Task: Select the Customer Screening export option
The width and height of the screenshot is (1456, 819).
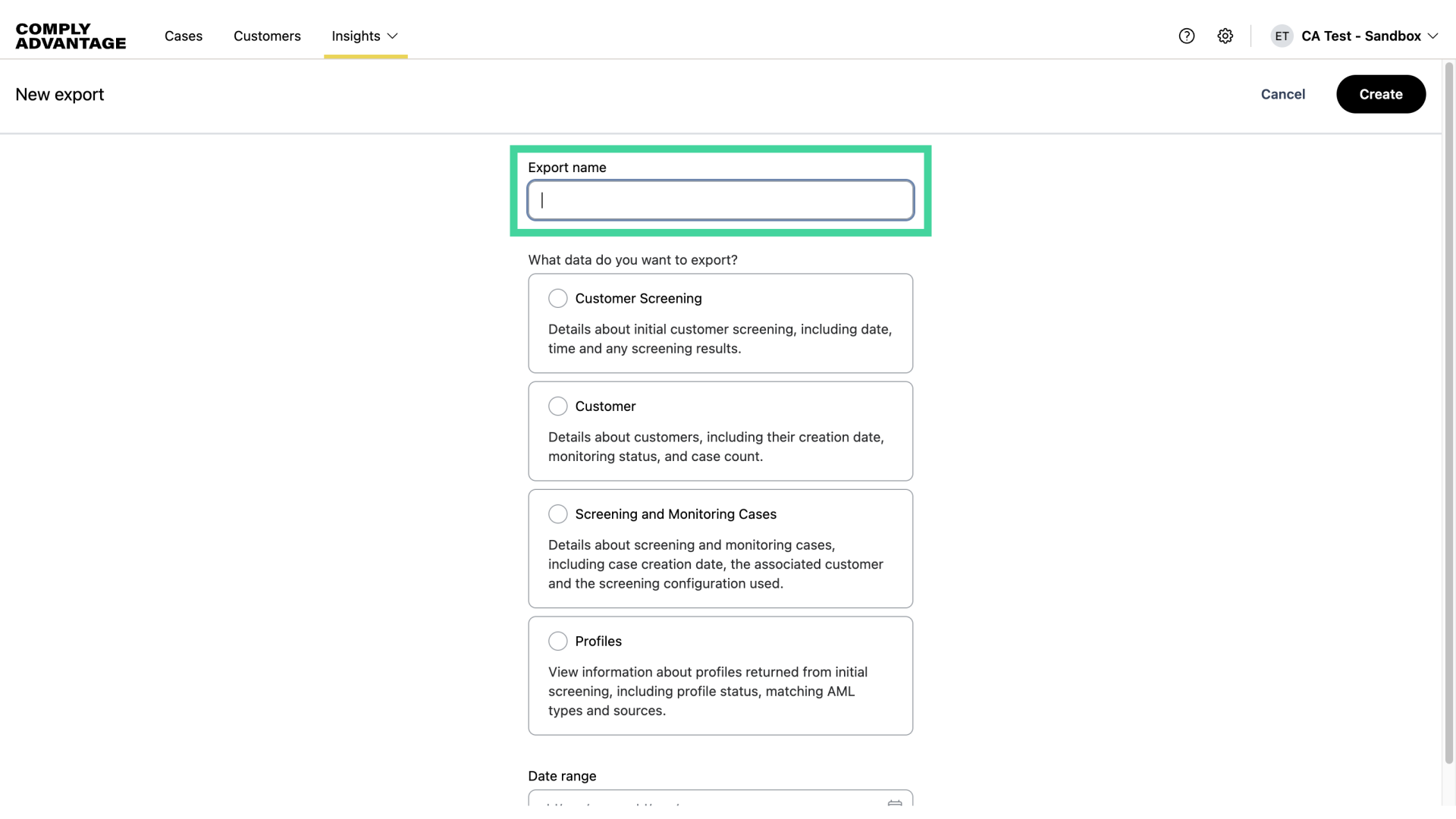Action: (x=557, y=298)
